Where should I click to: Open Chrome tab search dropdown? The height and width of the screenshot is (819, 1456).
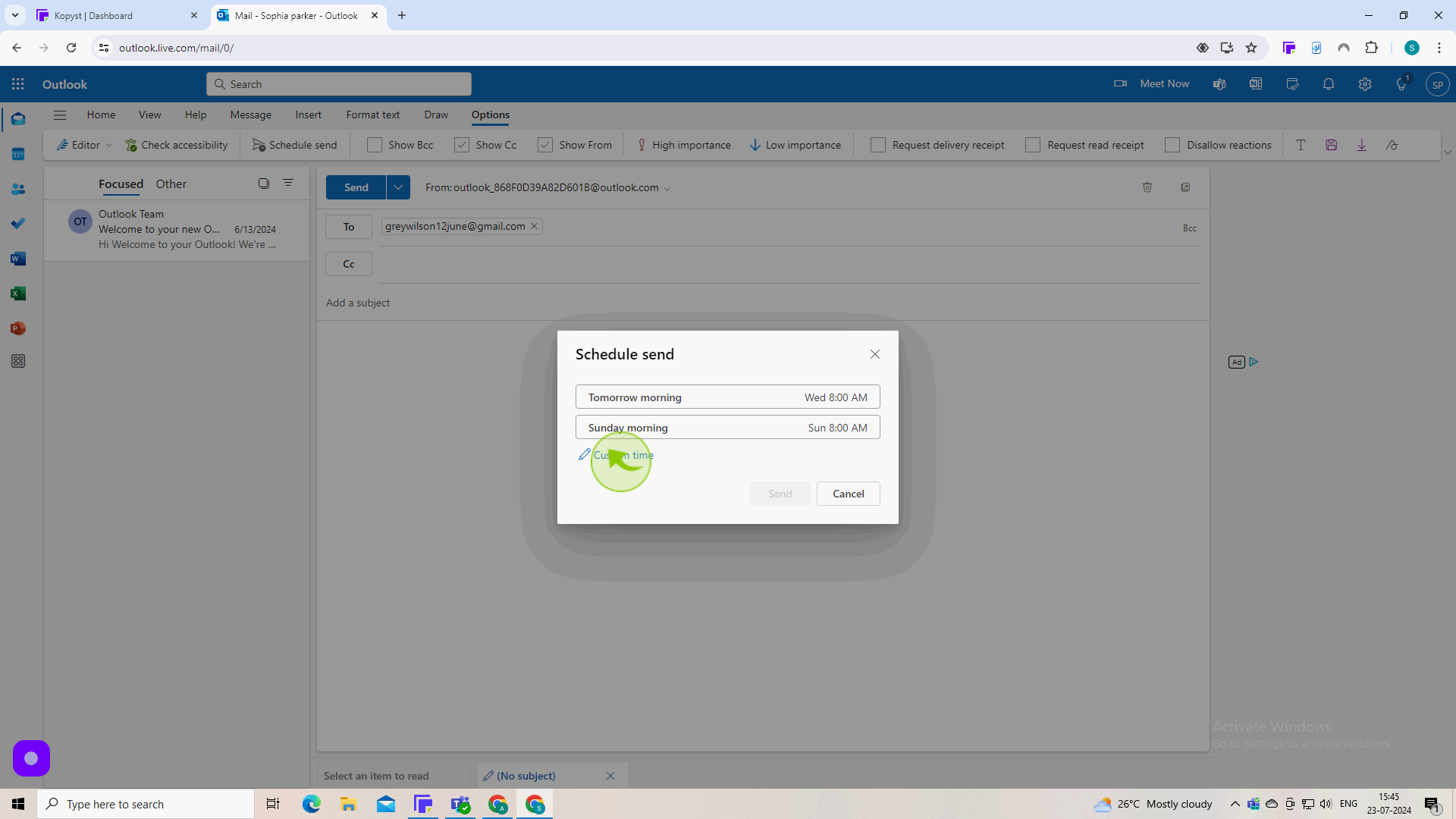click(x=15, y=15)
